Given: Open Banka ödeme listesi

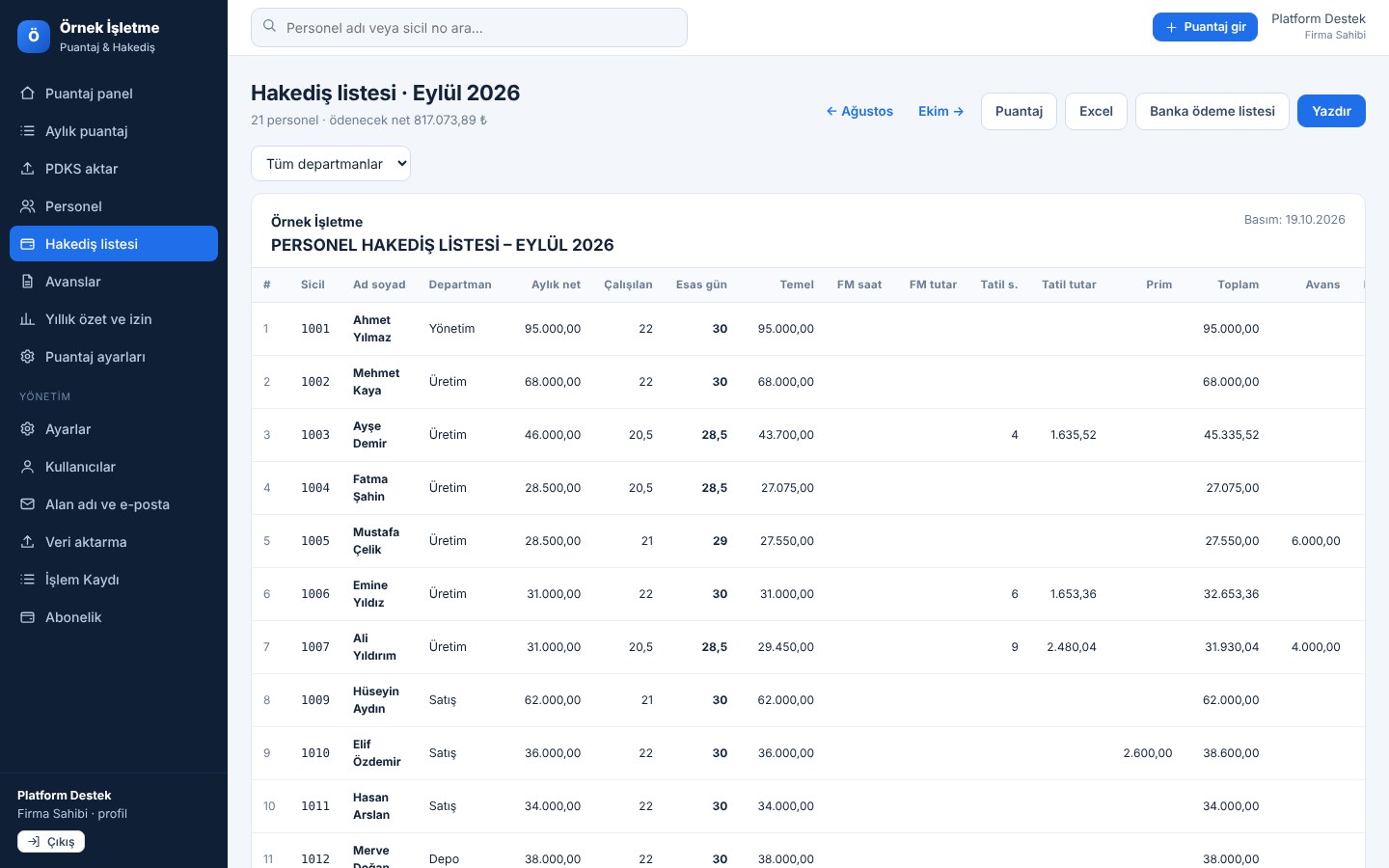Looking at the screenshot, I should point(1212,111).
